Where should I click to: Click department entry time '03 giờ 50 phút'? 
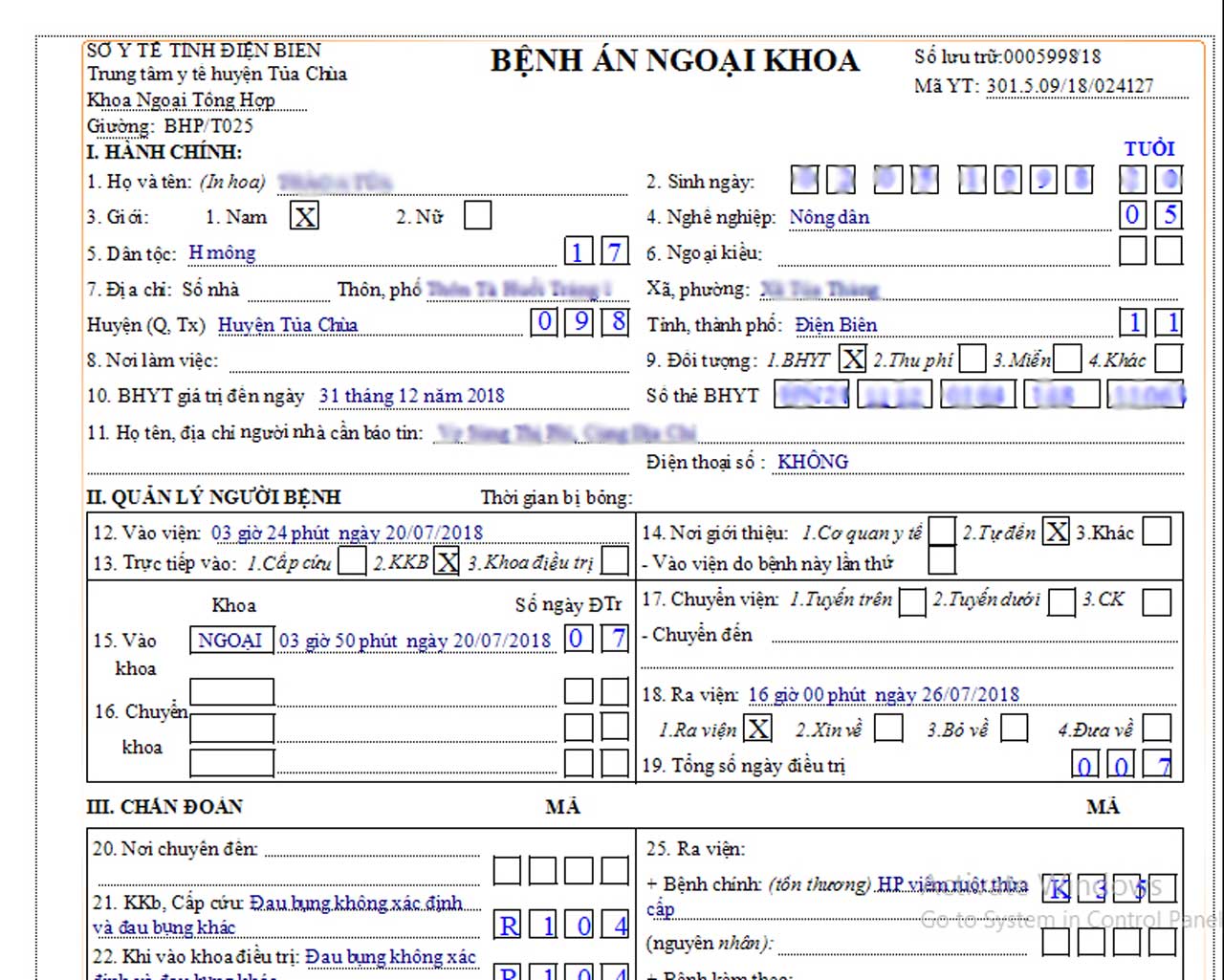(x=339, y=640)
